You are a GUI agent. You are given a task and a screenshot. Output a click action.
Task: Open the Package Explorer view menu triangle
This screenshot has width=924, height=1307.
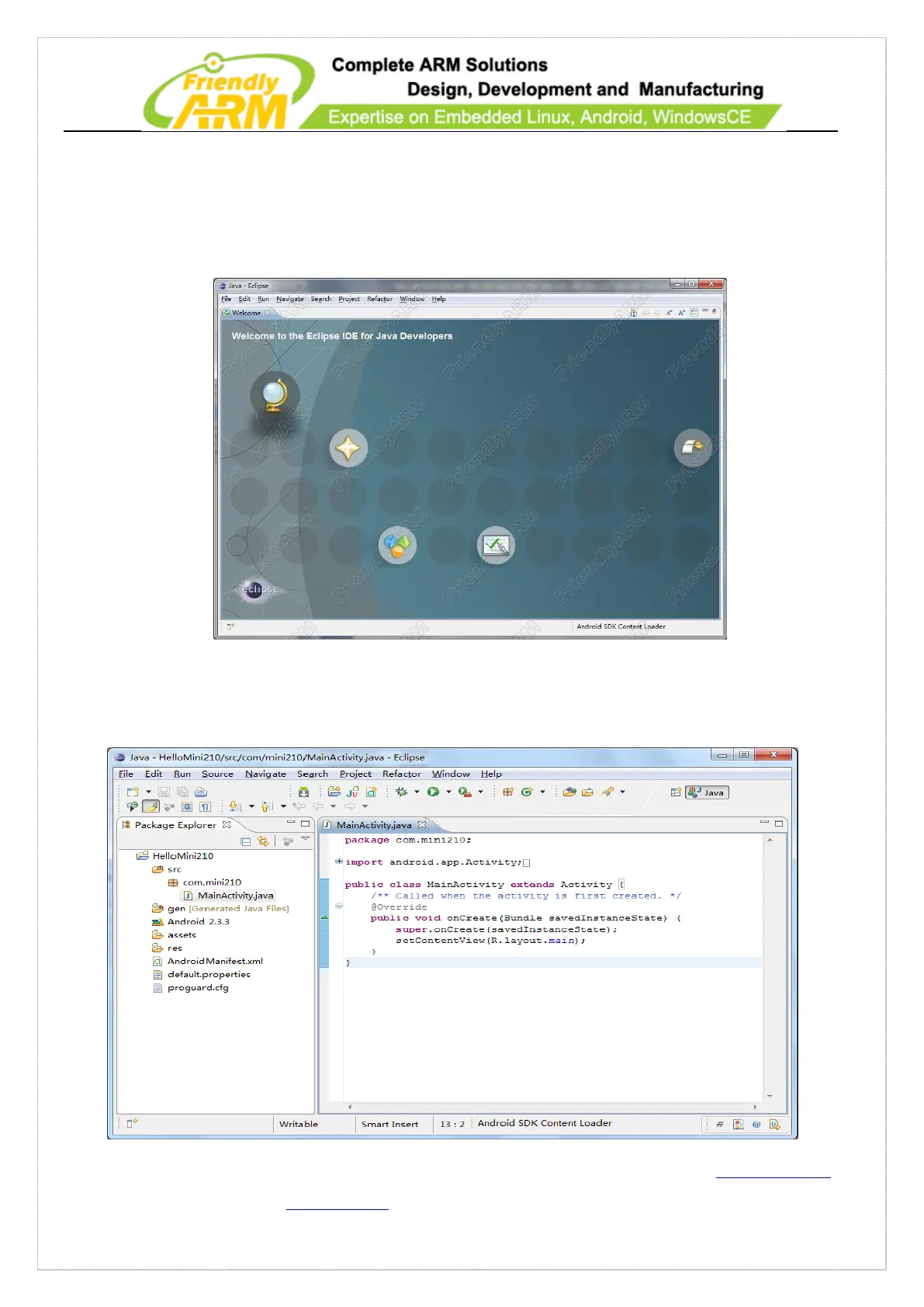click(x=306, y=839)
